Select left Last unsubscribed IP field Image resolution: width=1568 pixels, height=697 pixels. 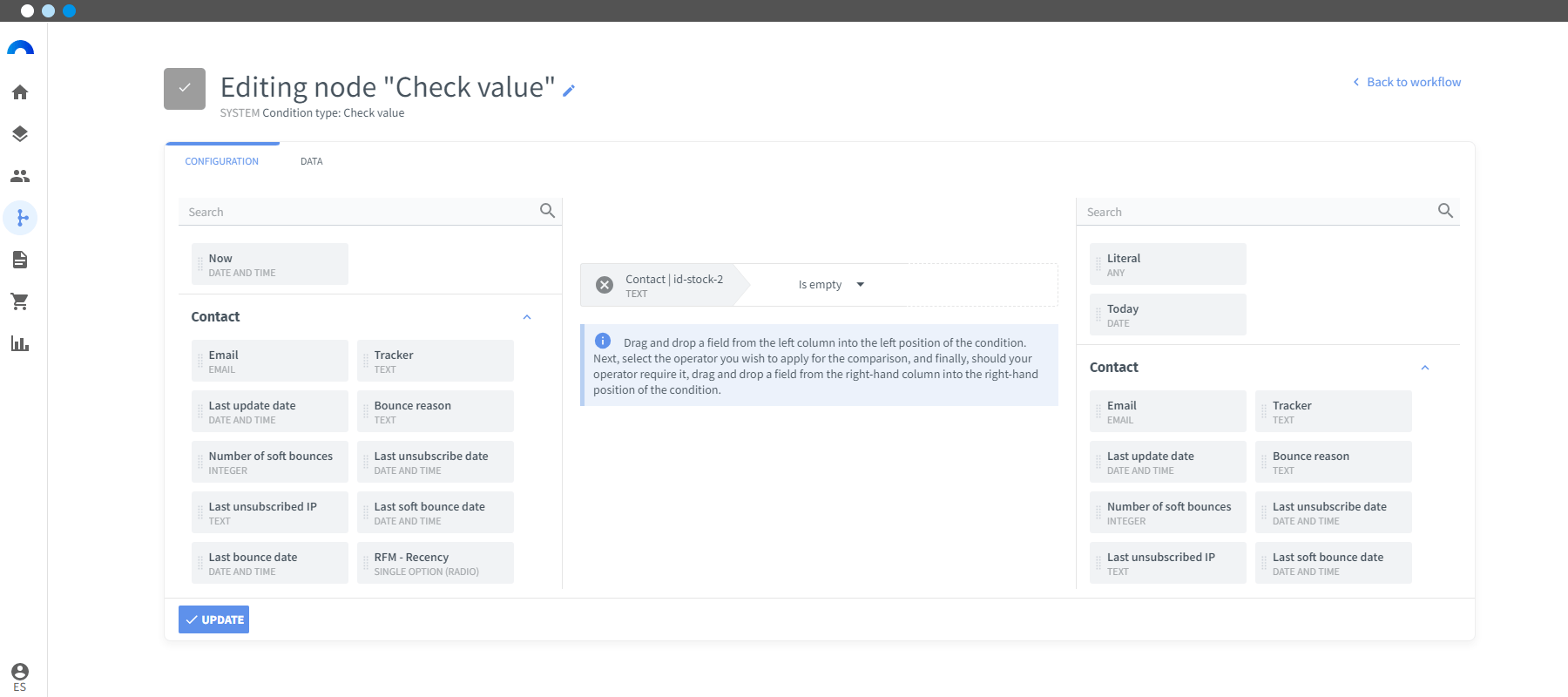270,512
